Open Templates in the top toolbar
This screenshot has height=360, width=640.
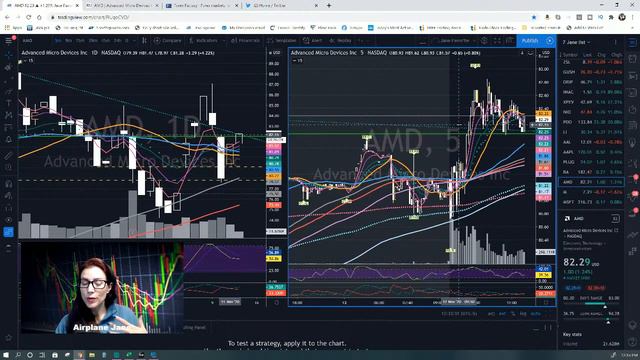(282, 40)
